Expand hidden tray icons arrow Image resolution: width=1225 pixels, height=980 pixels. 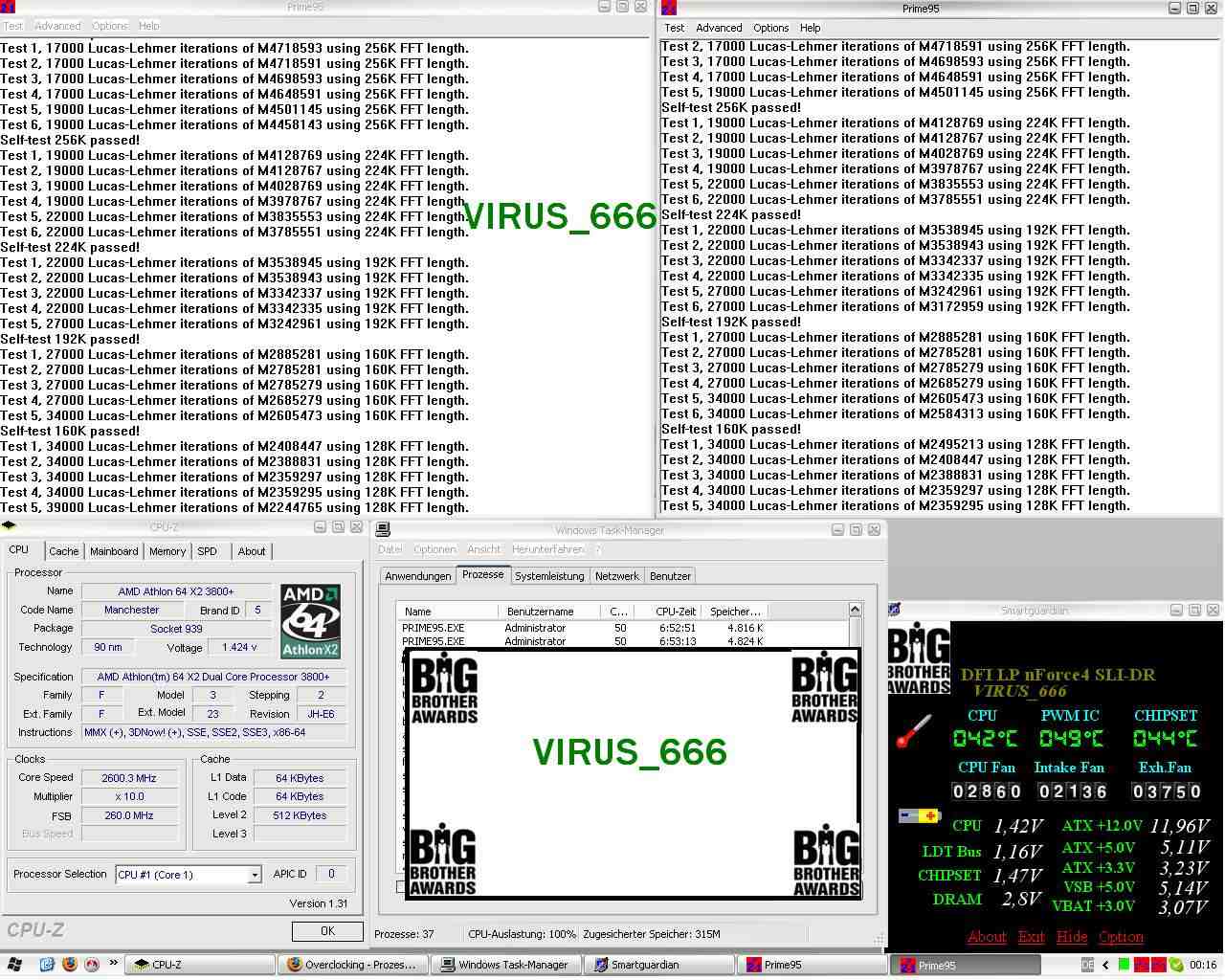tap(1106, 965)
